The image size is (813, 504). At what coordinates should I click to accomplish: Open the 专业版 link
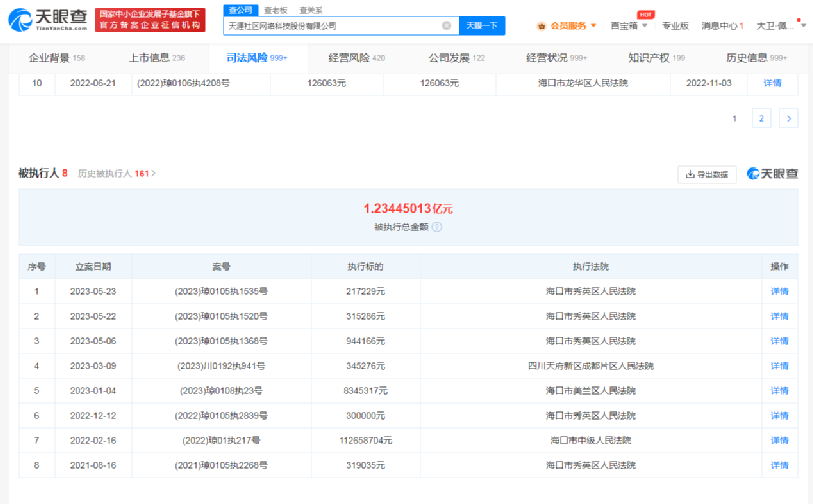point(675,26)
